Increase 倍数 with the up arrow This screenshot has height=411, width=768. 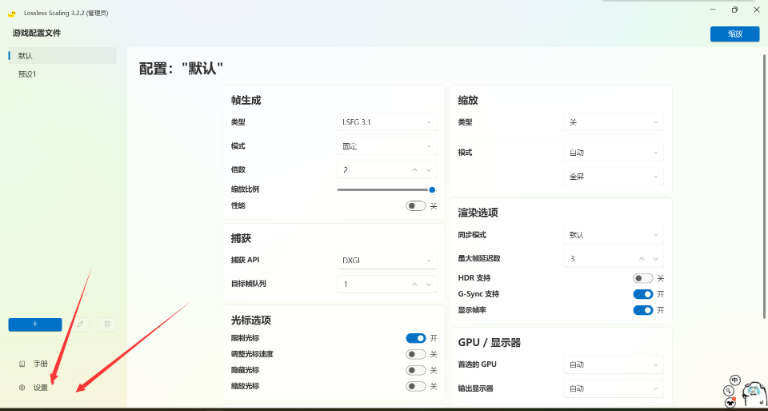pyautogui.click(x=416, y=170)
